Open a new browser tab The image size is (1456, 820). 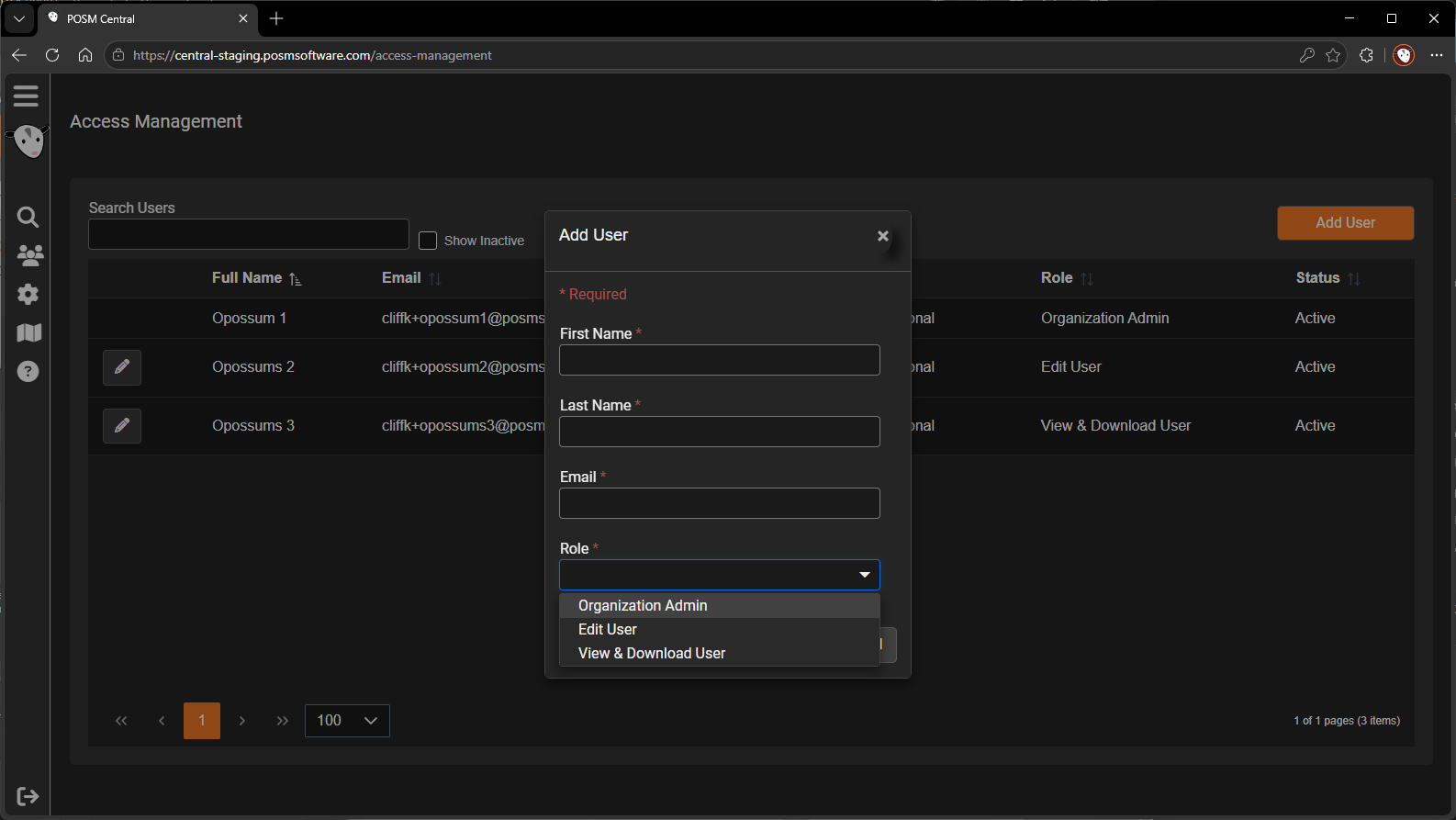click(x=276, y=18)
